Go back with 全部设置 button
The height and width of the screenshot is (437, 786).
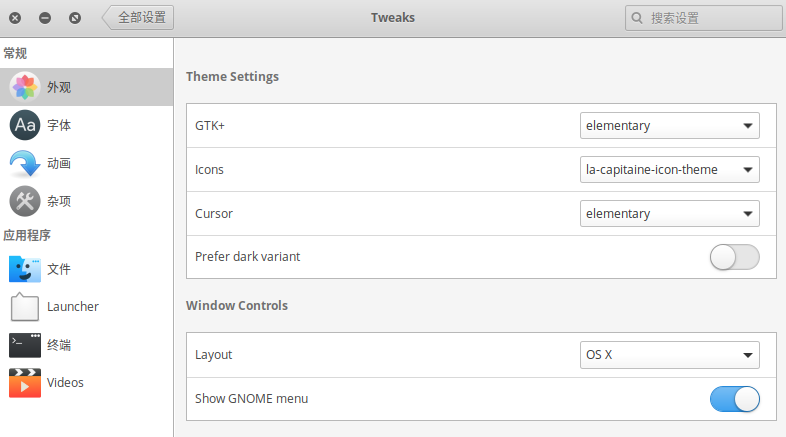coord(139,17)
